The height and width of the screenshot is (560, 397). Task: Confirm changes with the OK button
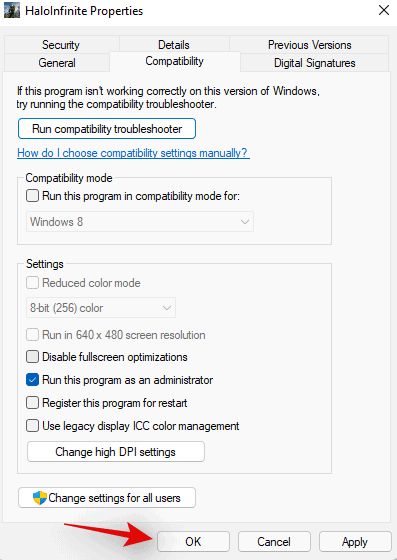[193, 542]
